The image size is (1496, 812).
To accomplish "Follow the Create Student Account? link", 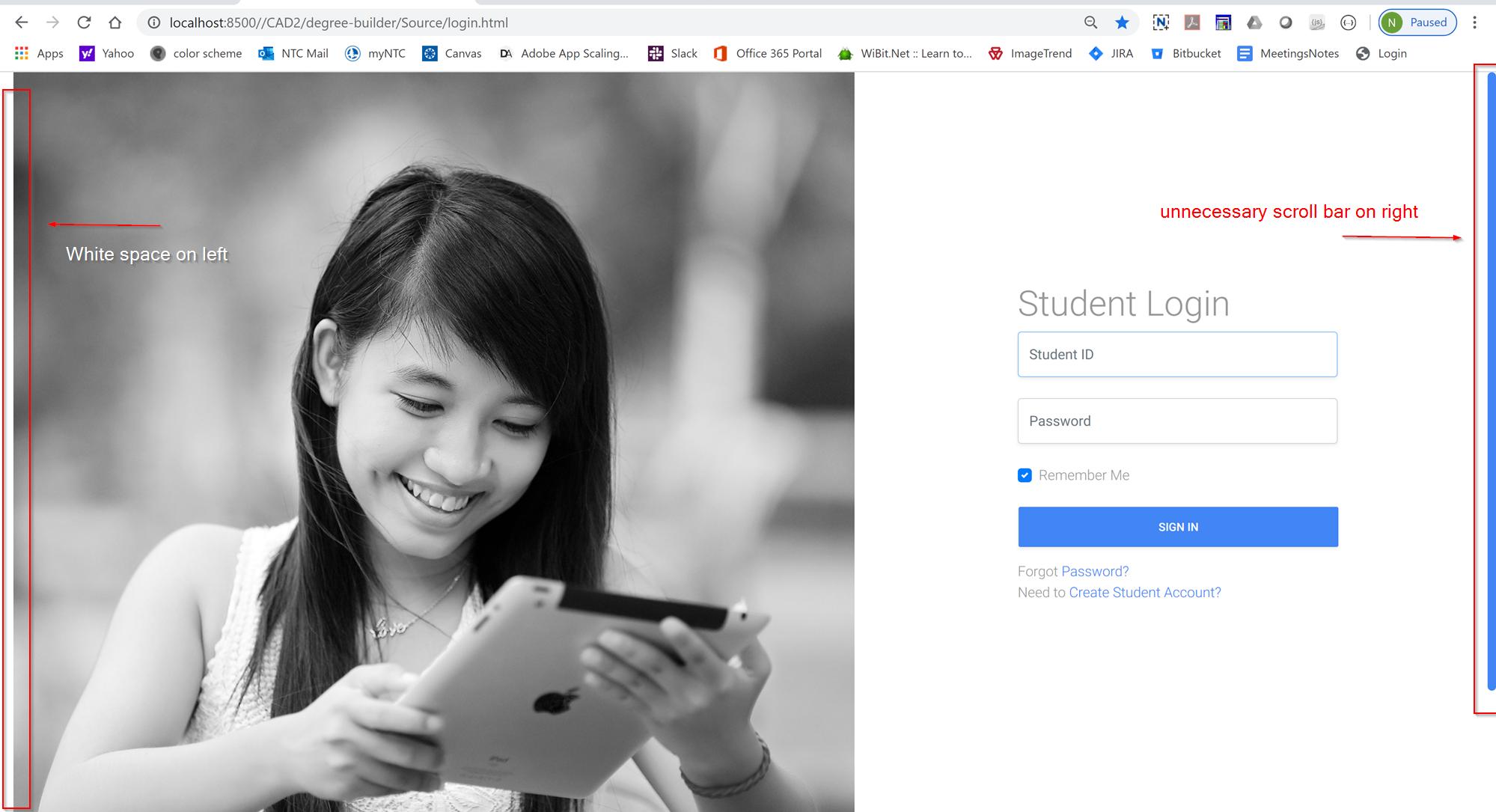I will 1144,592.
